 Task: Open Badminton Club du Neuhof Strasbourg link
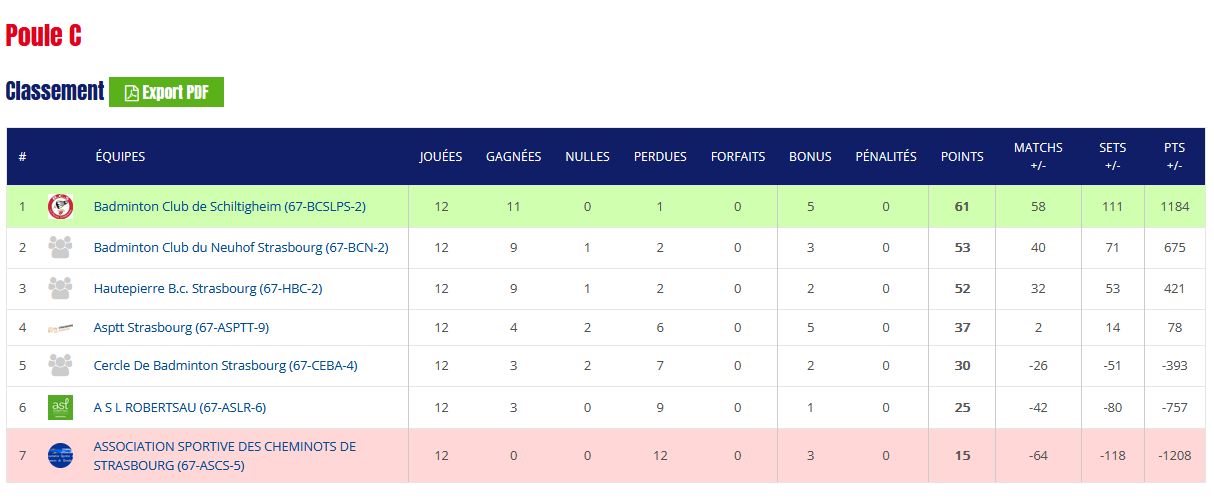[x=240, y=248]
